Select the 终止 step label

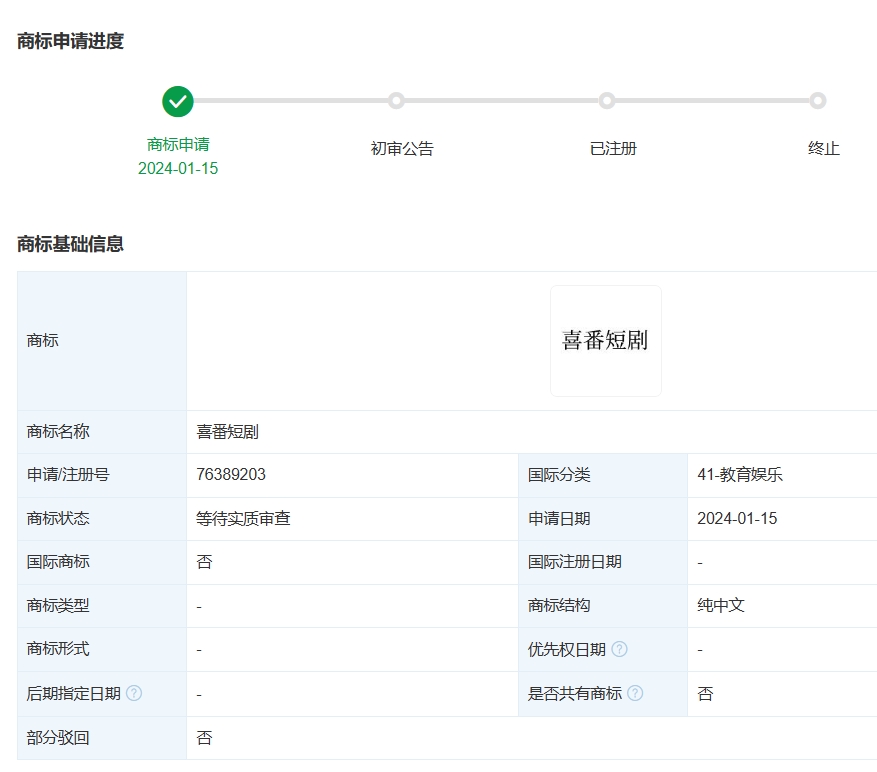[824, 148]
